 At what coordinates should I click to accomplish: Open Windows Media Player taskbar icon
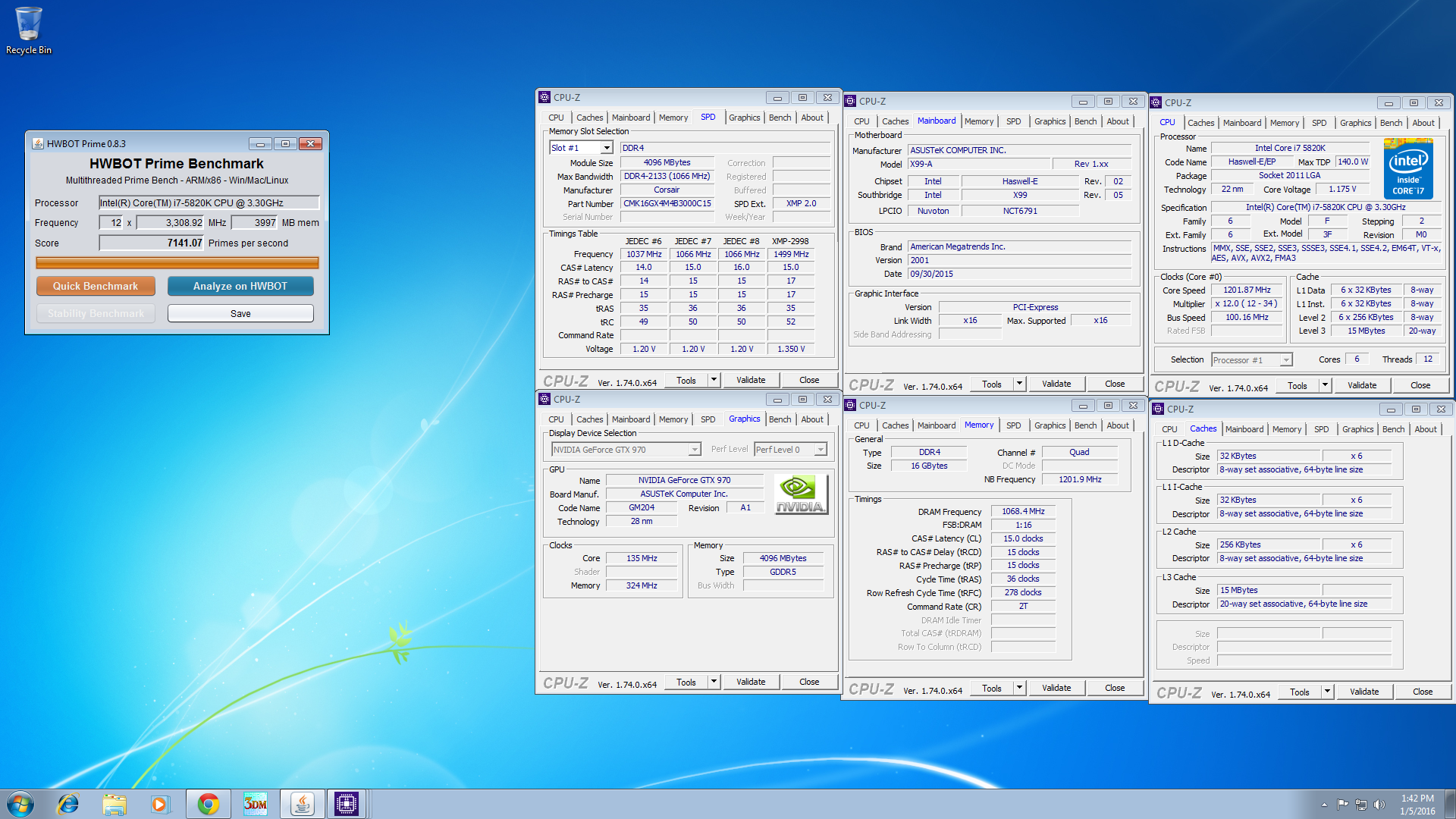pyautogui.click(x=160, y=804)
